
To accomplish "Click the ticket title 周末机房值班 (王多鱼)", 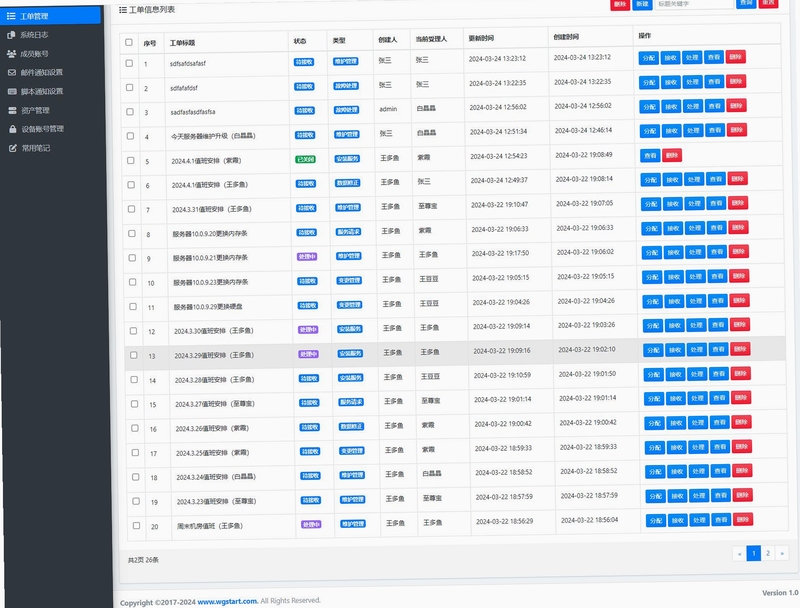I will [210, 526].
